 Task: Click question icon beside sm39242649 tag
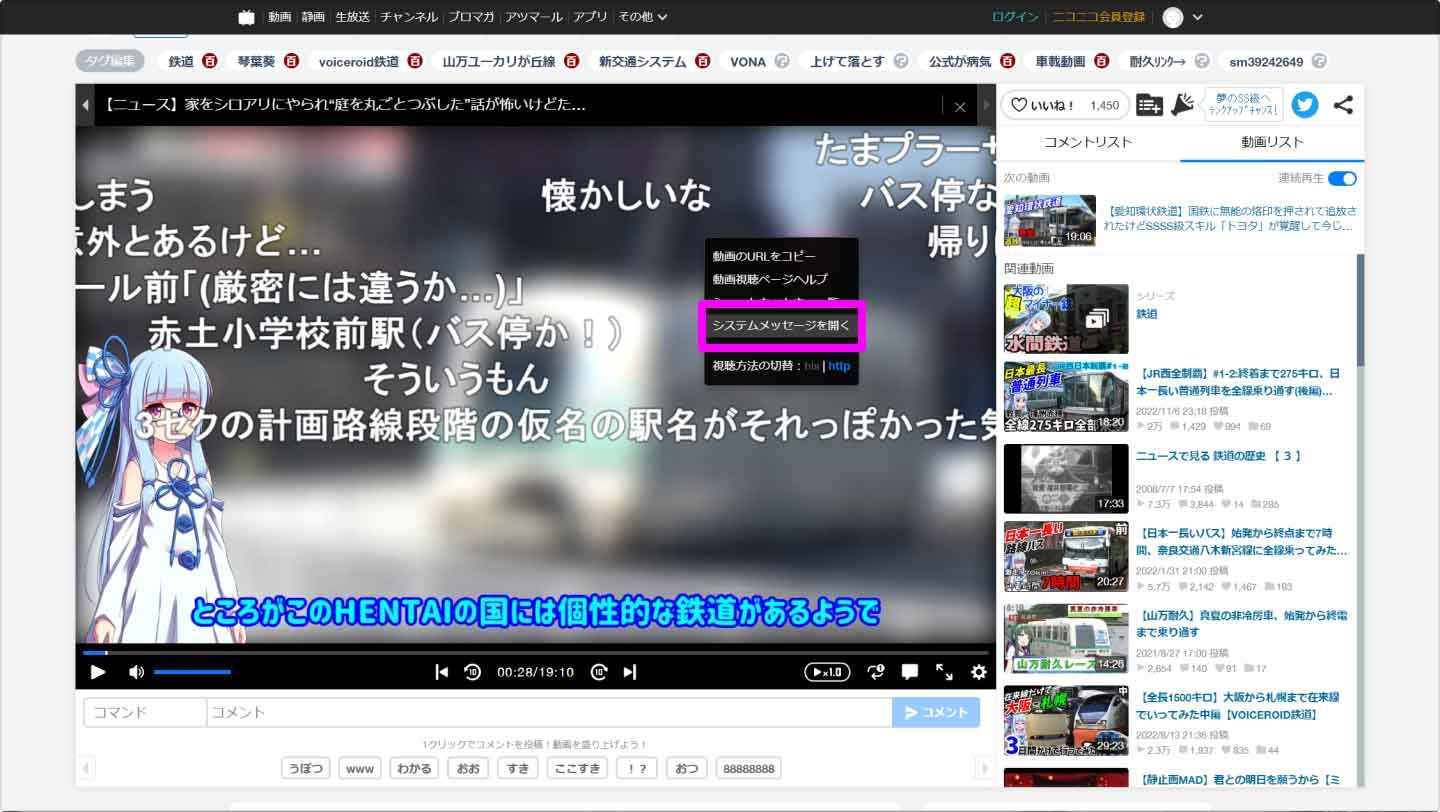tap(1319, 61)
